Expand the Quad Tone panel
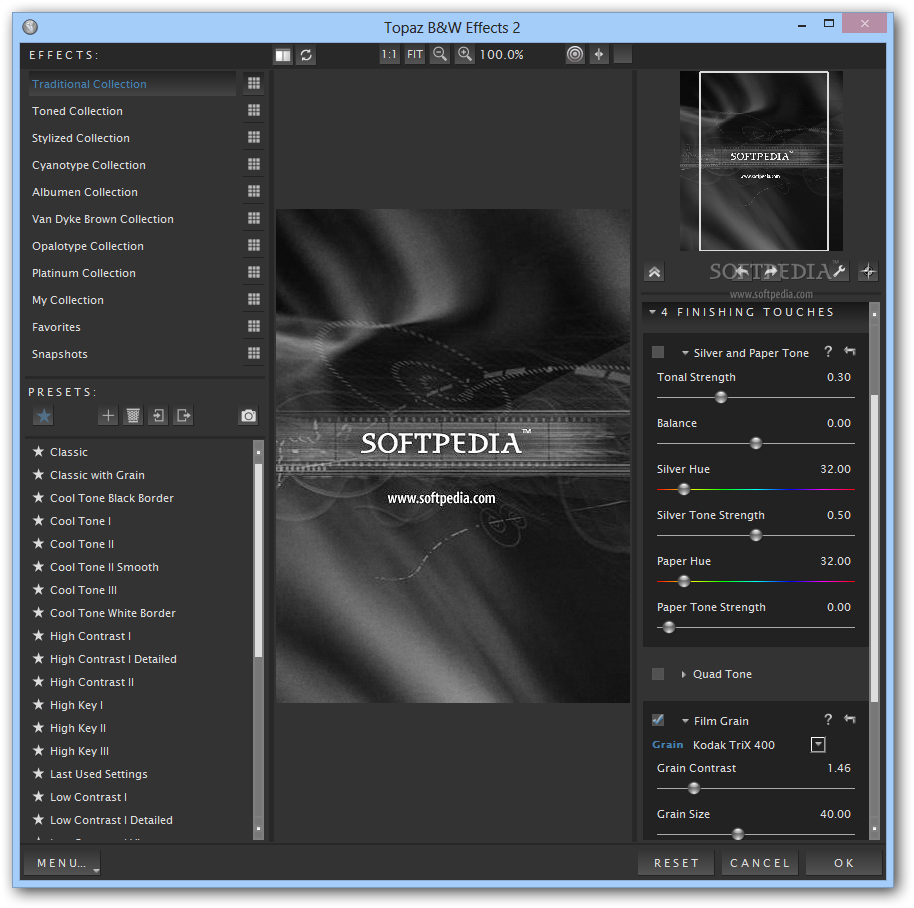 [x=684, y=674]
